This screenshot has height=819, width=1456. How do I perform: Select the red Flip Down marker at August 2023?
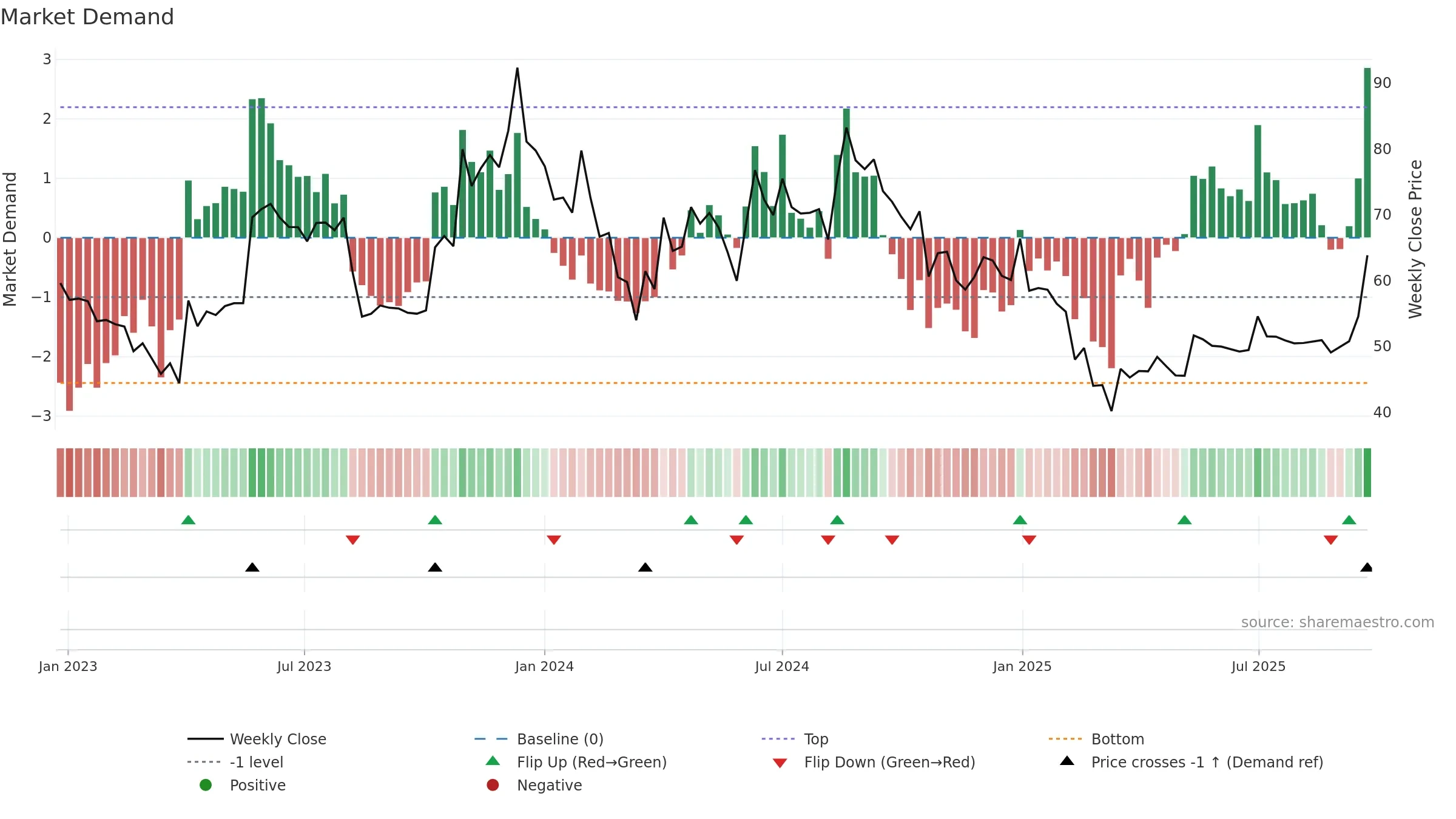click(353, 540)
